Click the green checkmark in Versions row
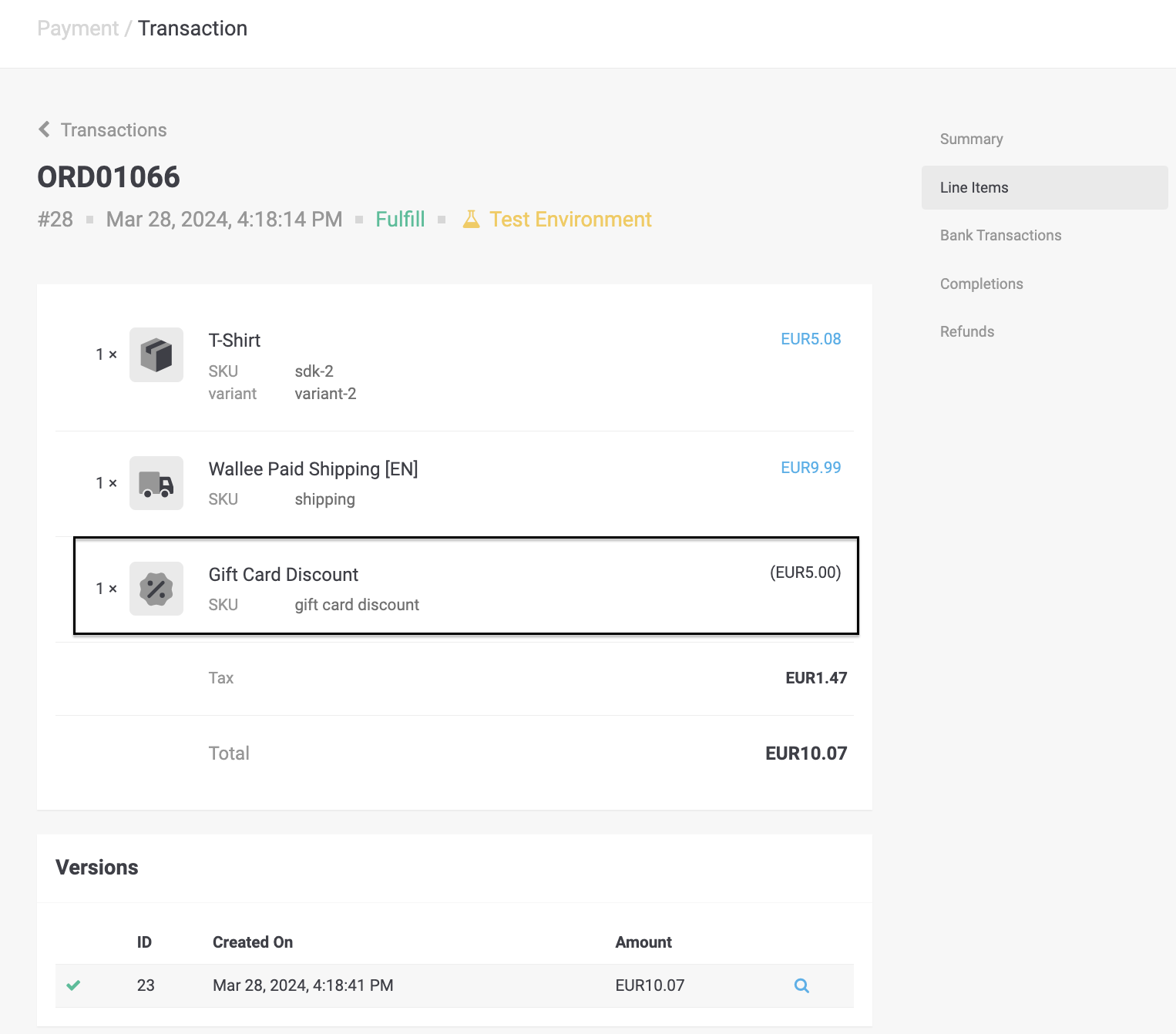Viewport: 1176px width, 1034px height. pos(73,985)
